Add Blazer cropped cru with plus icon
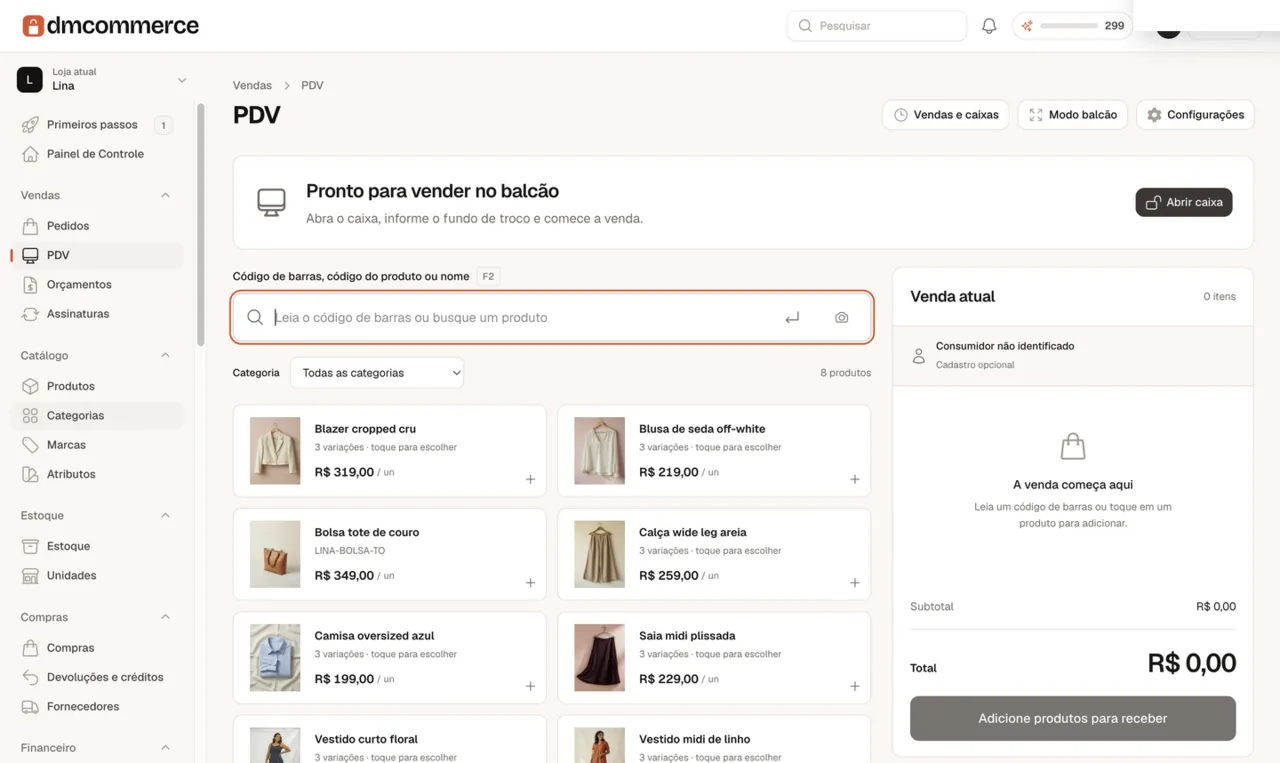The width and height of the screenshot is (1280, 763). [x=530, y=479]
